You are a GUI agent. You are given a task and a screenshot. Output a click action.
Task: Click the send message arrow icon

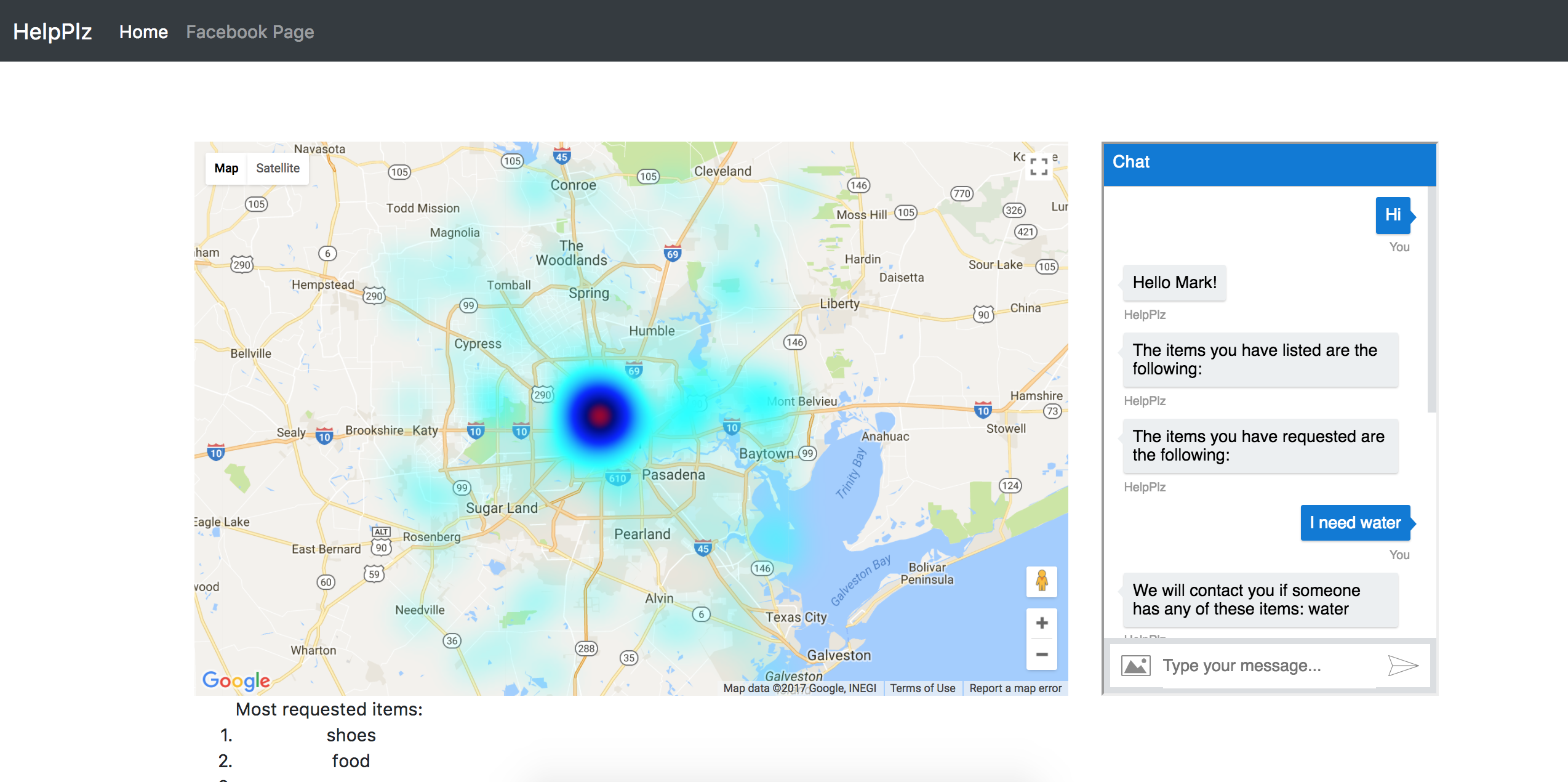(x=1403, y=666)
